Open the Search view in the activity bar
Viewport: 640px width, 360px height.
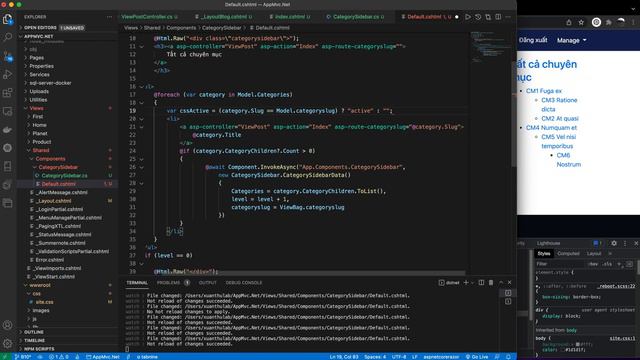7,38
